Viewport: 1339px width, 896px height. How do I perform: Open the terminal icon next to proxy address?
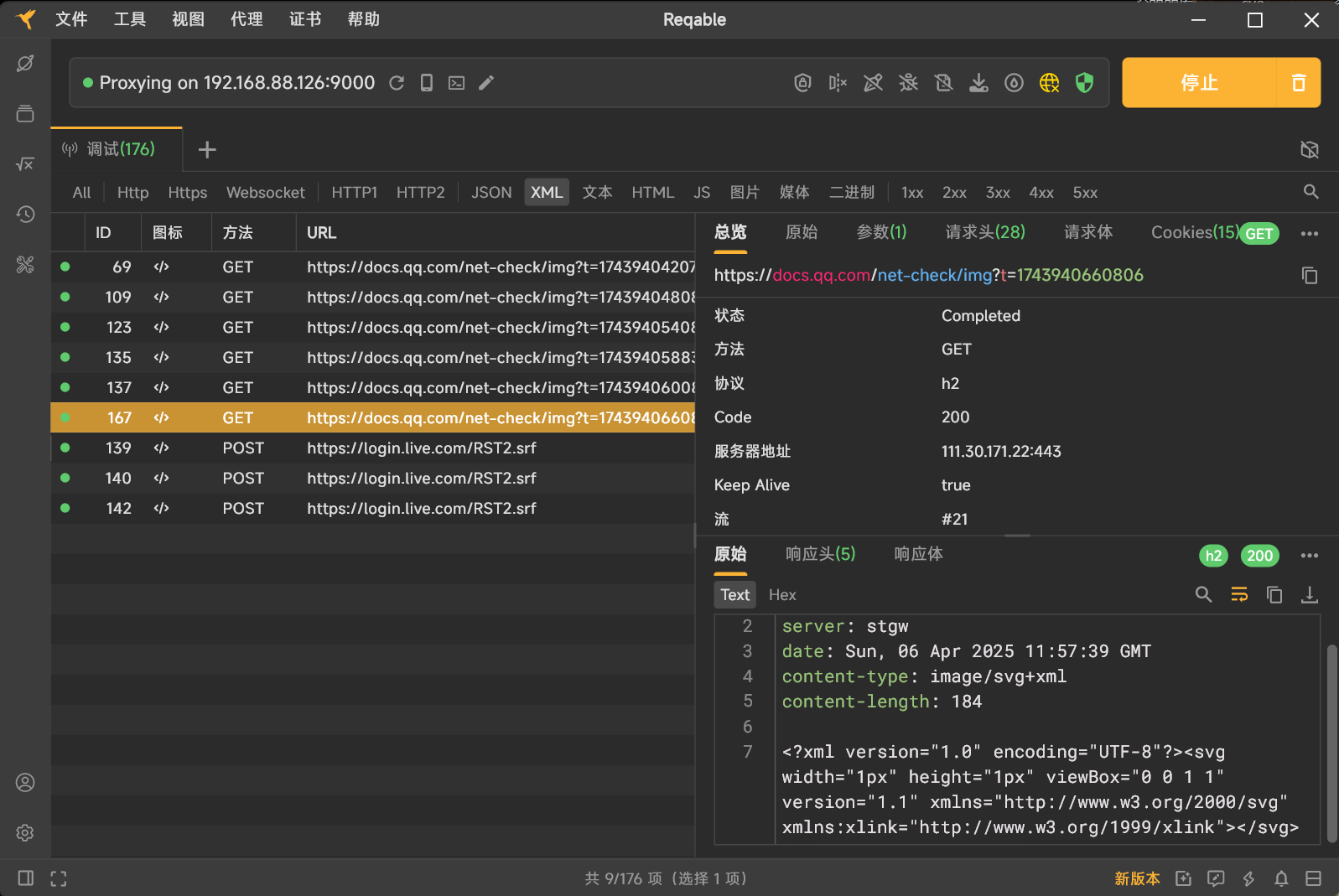[456, 82]
